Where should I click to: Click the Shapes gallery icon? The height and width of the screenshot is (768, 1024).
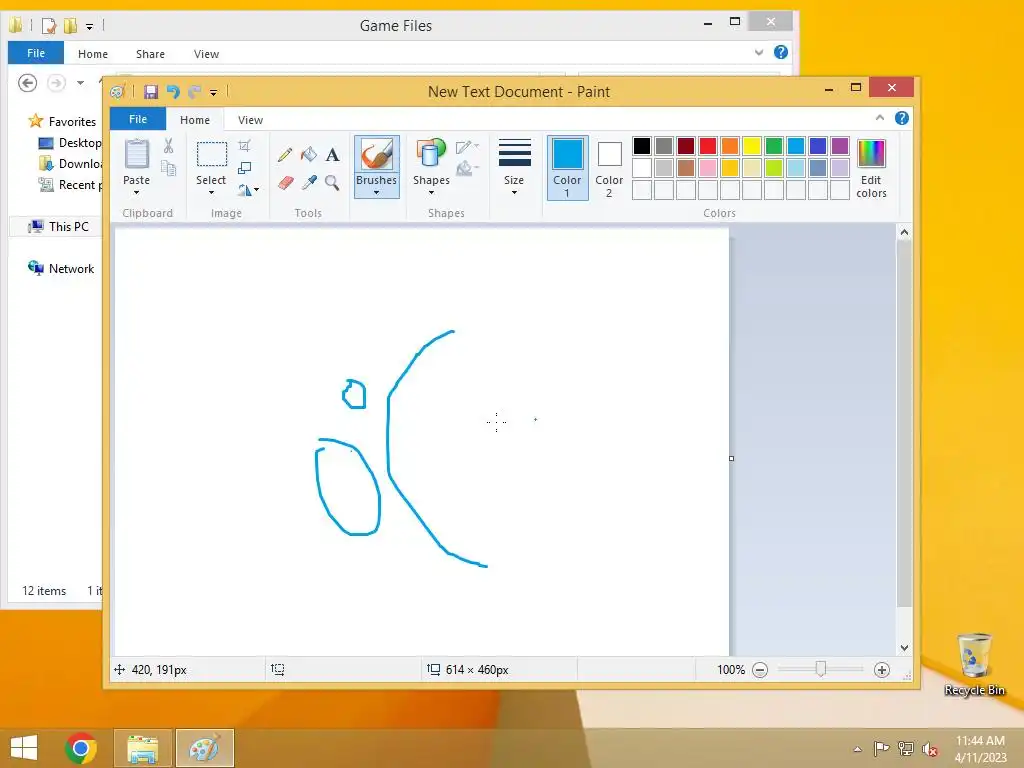coord(431,155)
